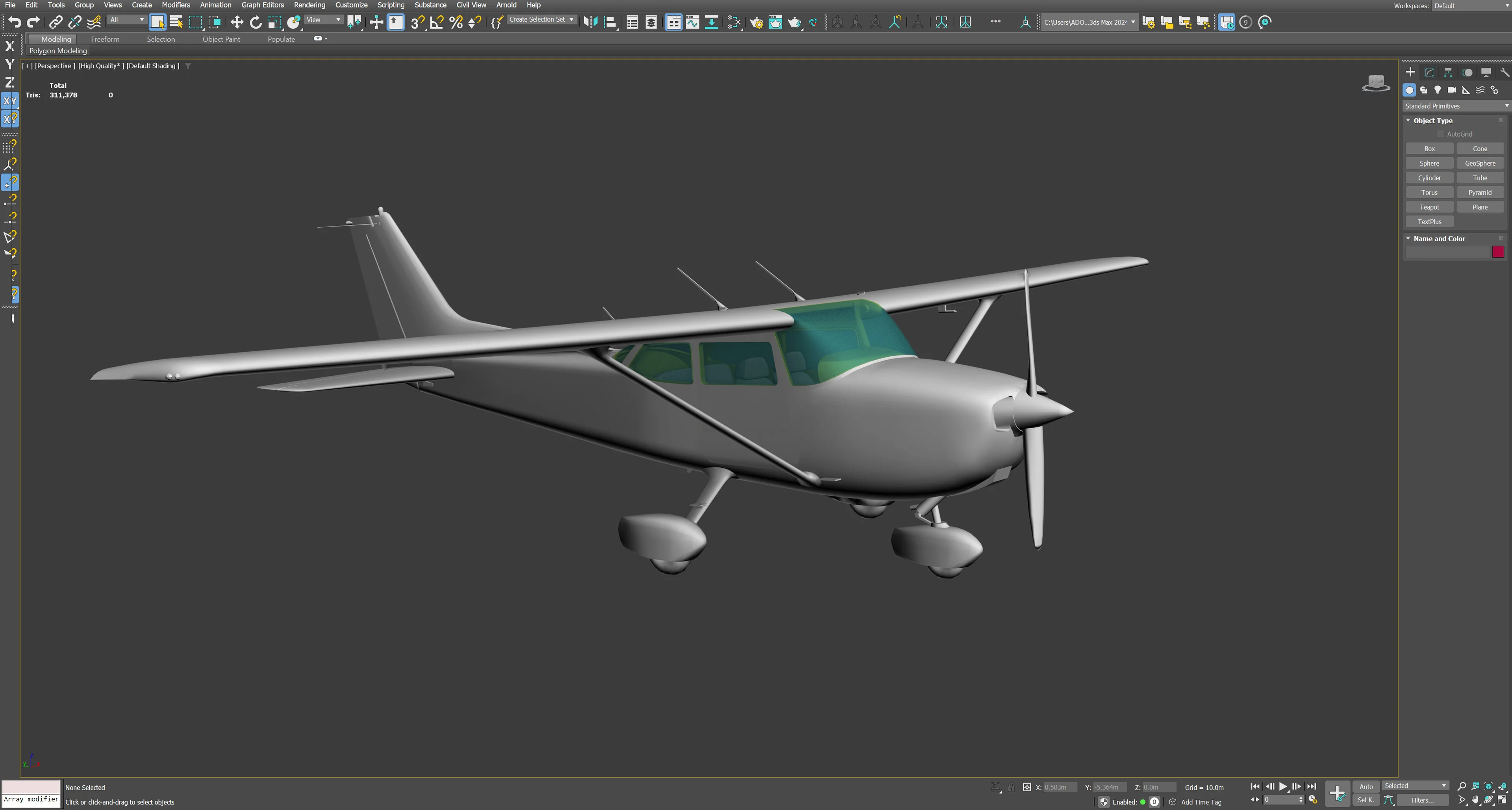The width and height of the screenshot is (1512, 810).
Task: Switch to Lights category icon
Action: 1438,90
